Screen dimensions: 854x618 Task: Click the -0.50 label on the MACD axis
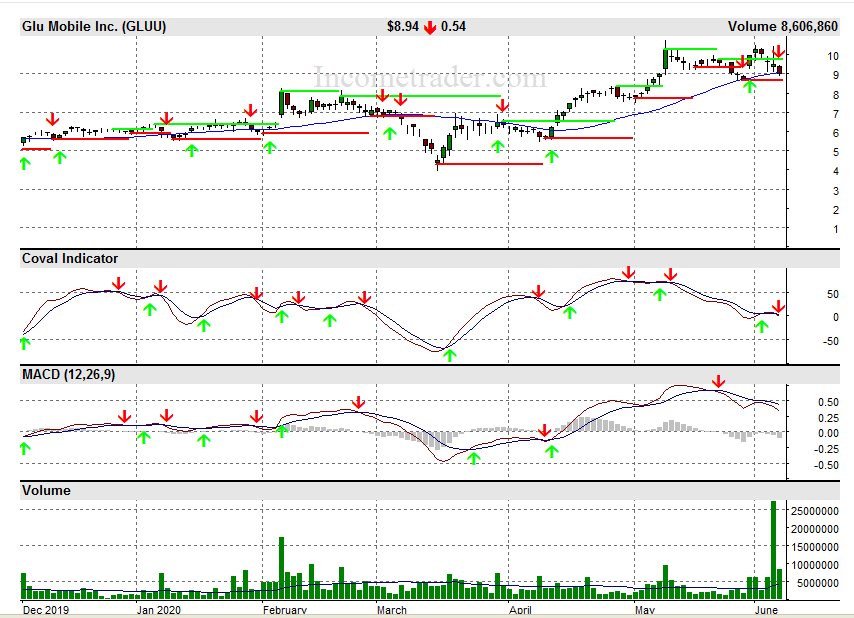[x=826, y=466]
